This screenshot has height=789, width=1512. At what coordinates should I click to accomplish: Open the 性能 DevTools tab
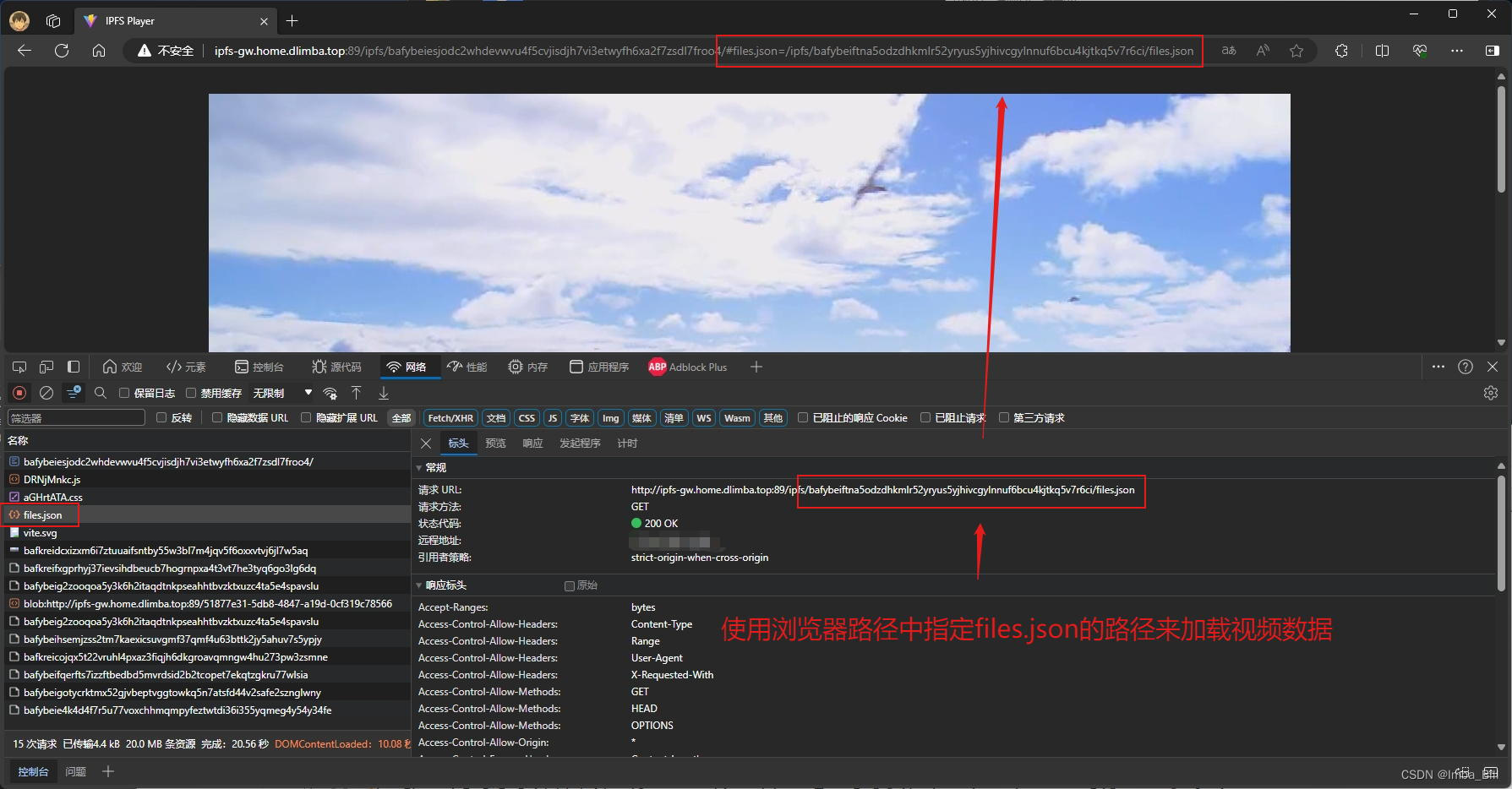pyautogui.click(x=467, y=367)
